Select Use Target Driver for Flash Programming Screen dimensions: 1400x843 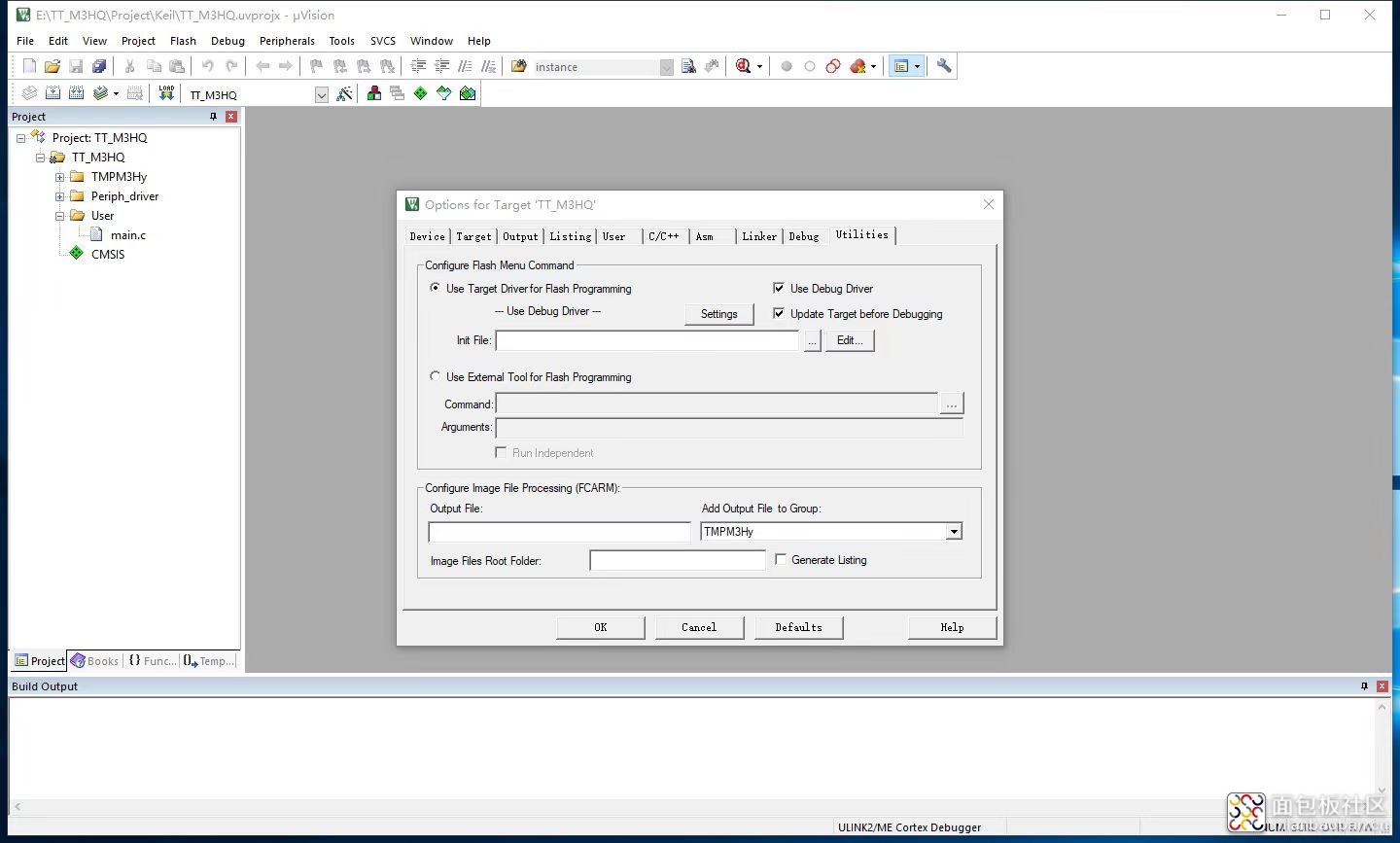435,288
